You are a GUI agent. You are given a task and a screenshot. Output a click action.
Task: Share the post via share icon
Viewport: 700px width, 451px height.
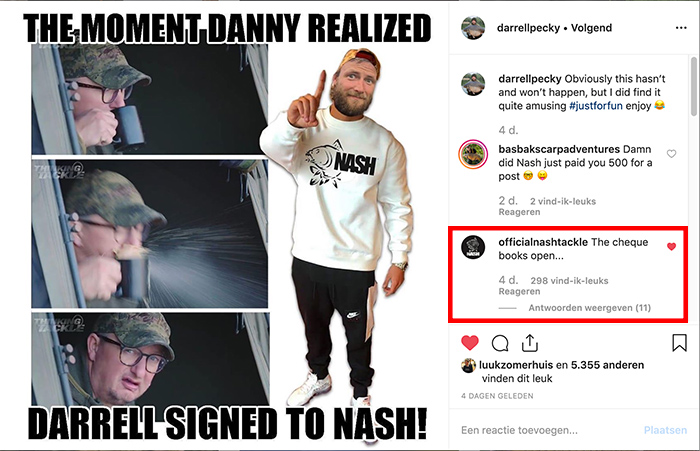[529, 343]
